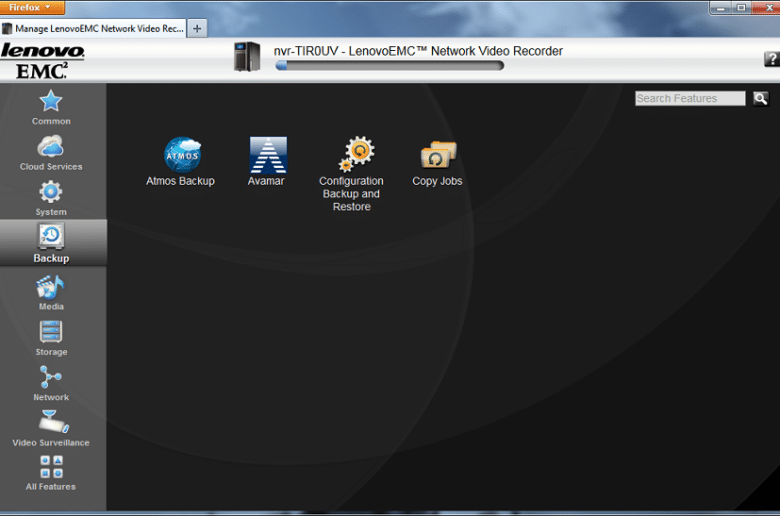Select the Manage LenovoEMC Network Video Recorder tab
Viewport: 780px width, 516px height.
pos(94,28)
